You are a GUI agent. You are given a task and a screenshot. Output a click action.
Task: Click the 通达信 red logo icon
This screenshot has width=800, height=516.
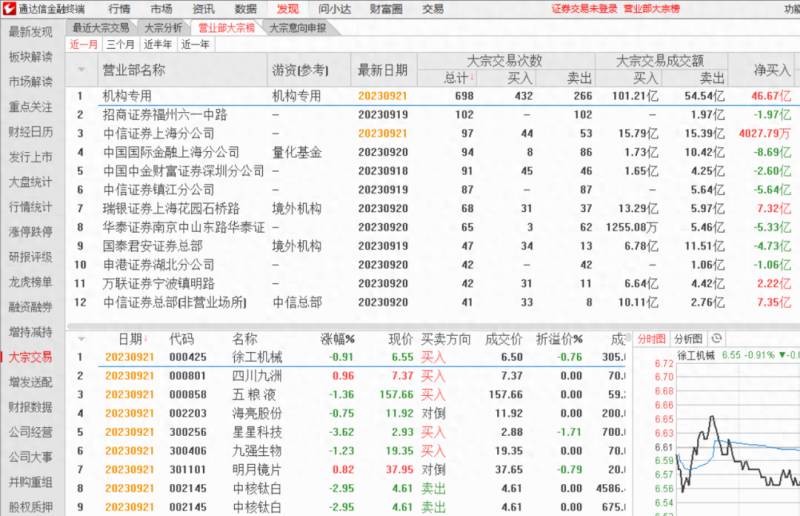[x=9, y=8]
